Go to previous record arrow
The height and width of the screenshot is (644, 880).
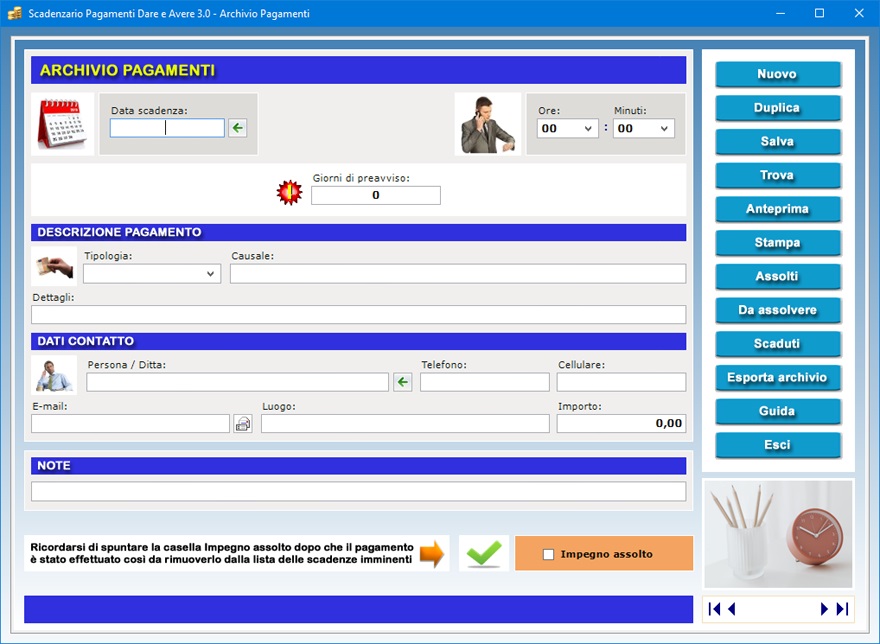tap(731, 609)
